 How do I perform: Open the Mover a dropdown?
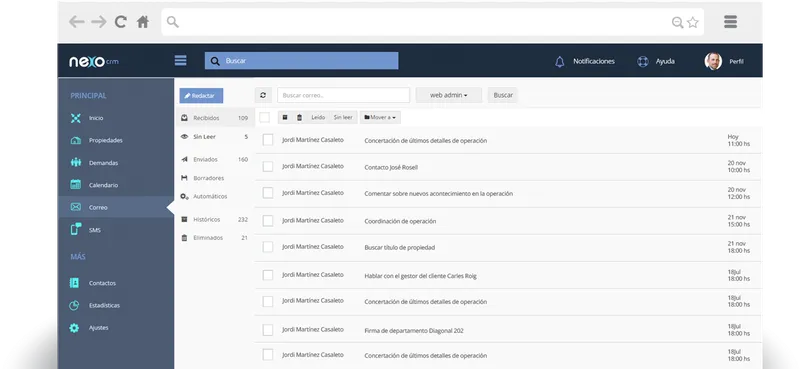pos(380,117)
